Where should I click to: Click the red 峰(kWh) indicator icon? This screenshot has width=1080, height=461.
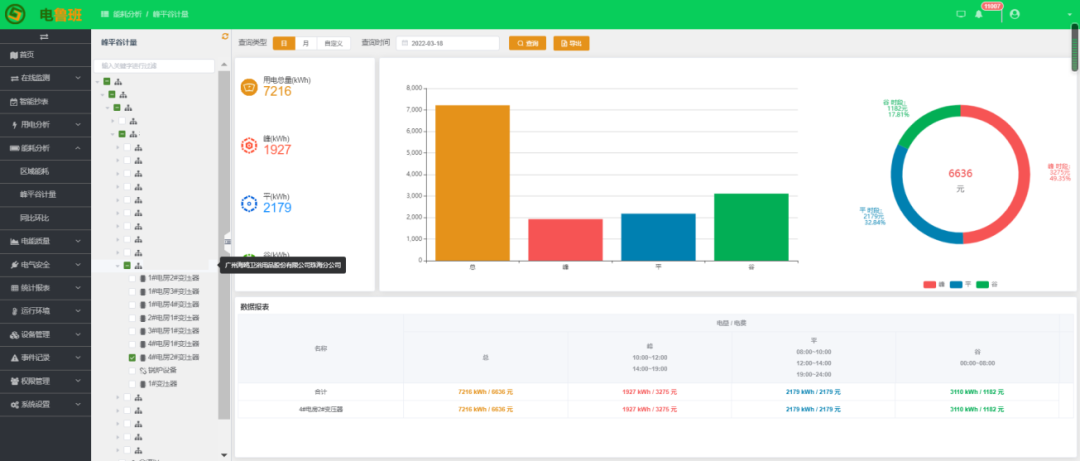[x=249, y=145]
